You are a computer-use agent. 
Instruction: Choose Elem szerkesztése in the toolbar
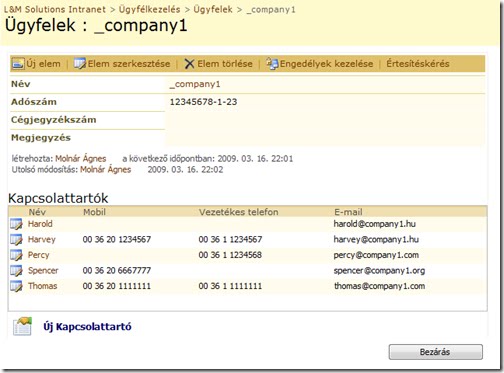(x=129, y=64)
